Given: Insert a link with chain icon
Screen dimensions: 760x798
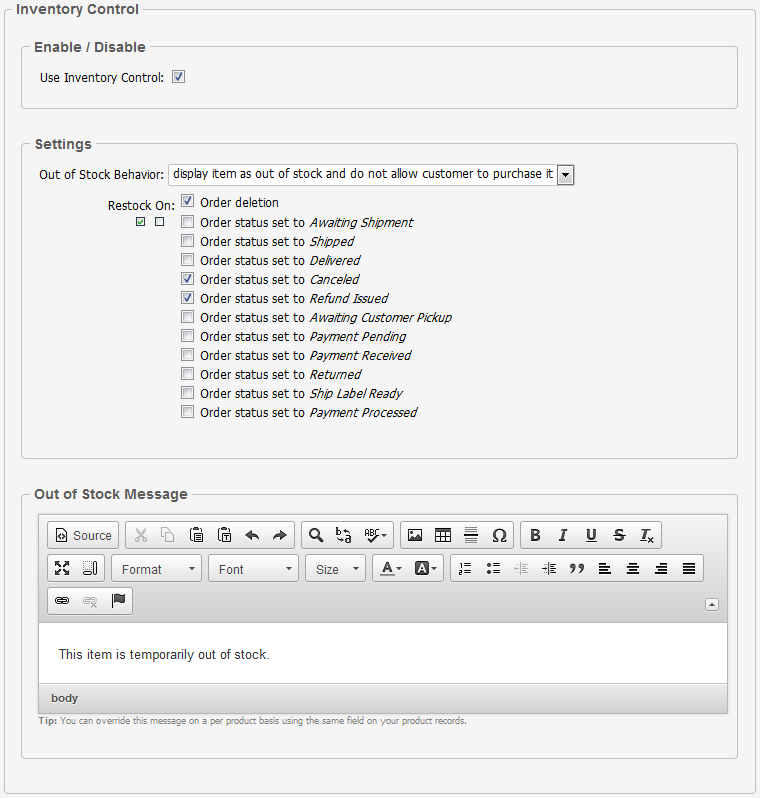Looking at the screenshot, I should tap(62, 601).
